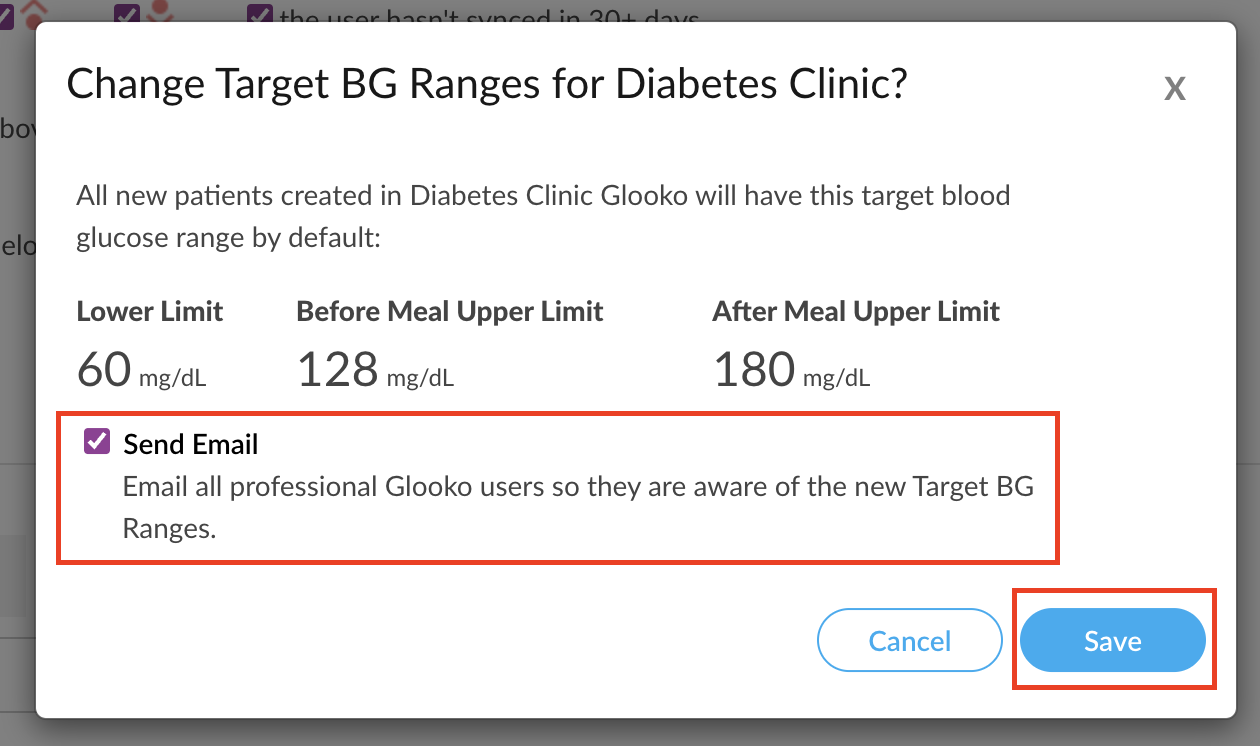
Task: Close the dialog with the X
Action: (x=1175, y=89)
